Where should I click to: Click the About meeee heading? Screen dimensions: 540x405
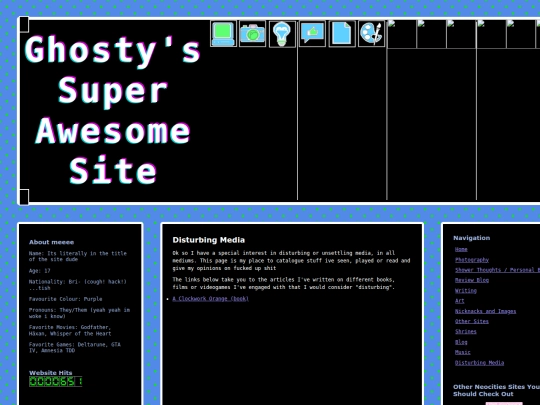(52, 242)
